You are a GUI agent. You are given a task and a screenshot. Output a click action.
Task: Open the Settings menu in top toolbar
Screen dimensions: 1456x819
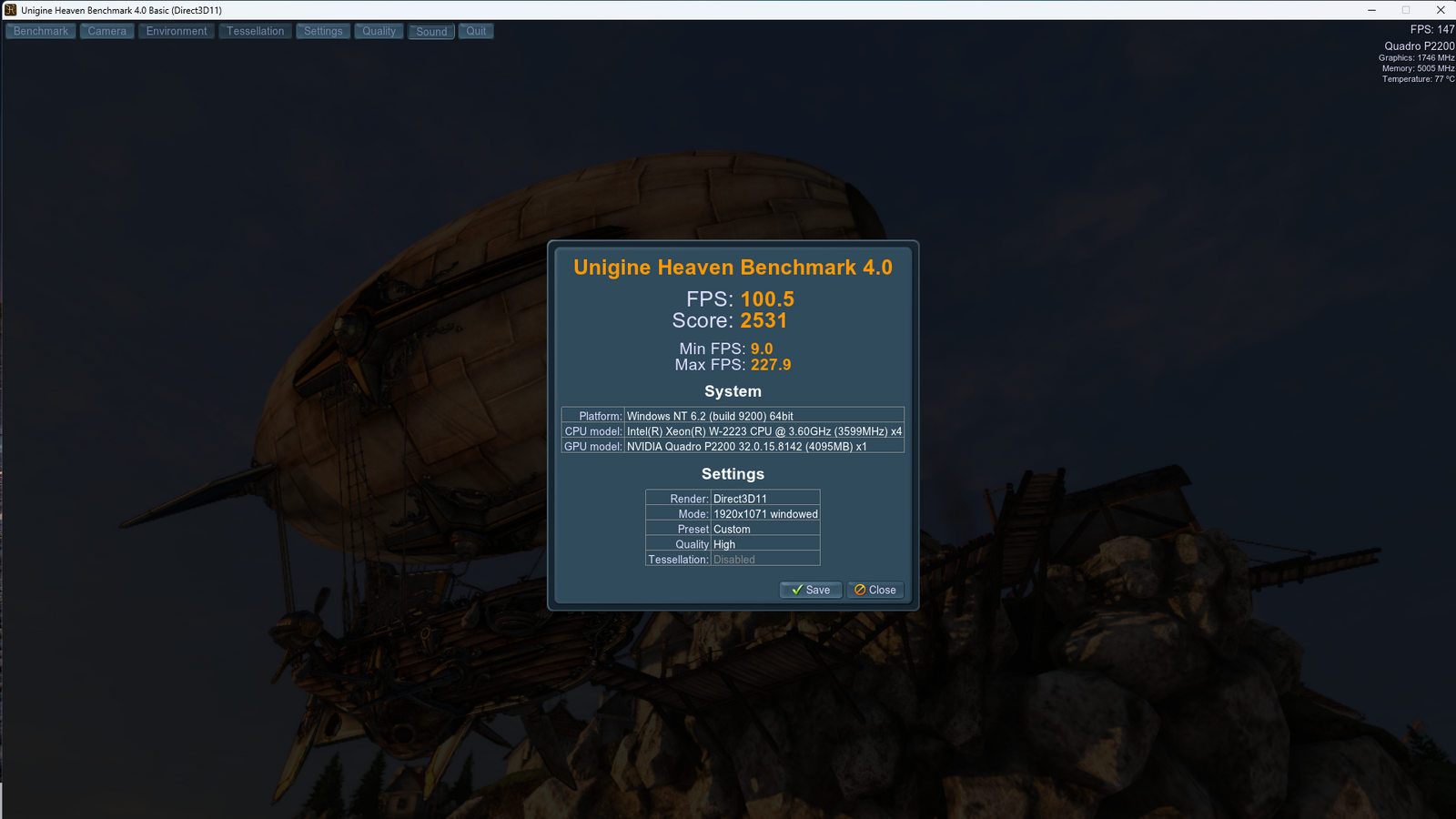coord(323,31)
